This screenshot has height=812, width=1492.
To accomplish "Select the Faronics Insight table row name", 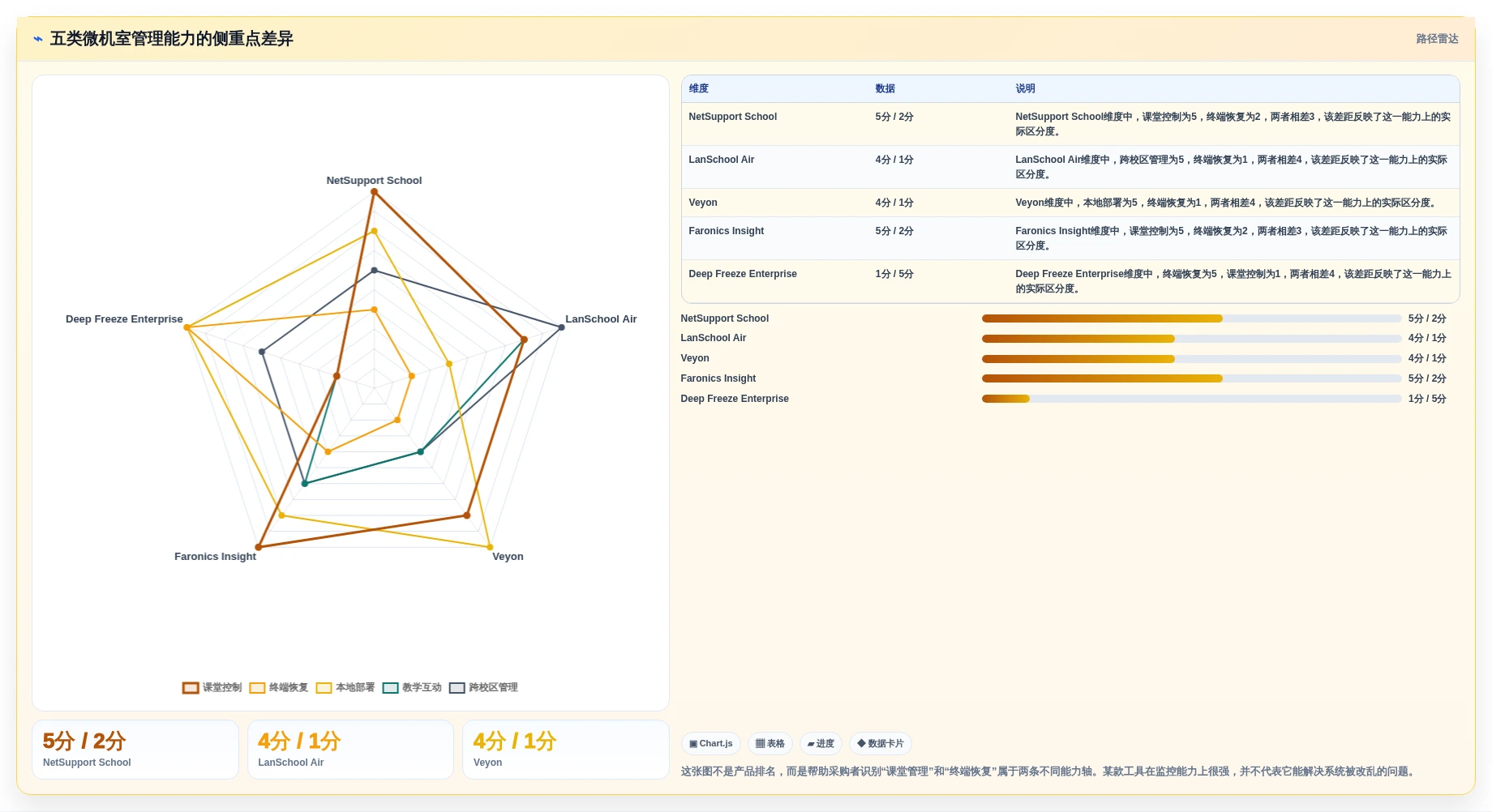I will [726, 231].
